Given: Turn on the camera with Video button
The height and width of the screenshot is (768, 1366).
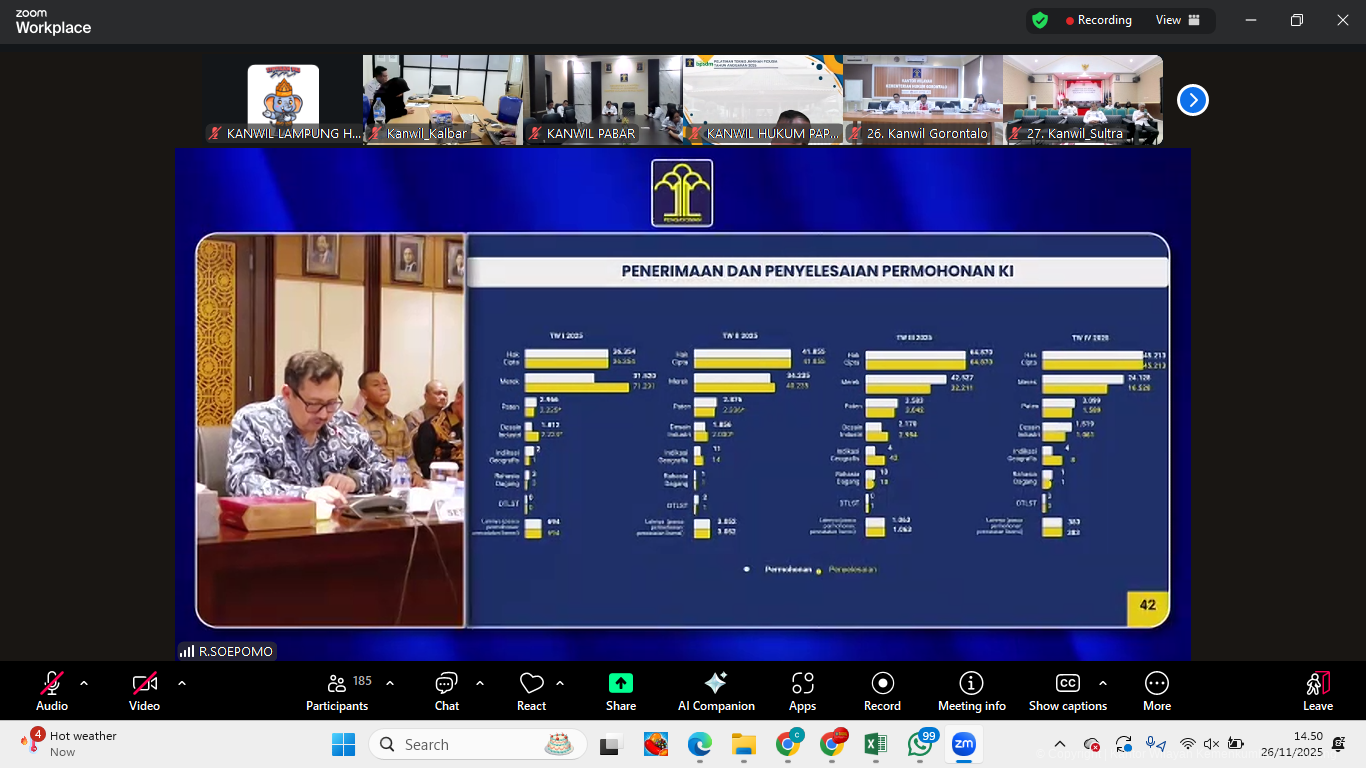Looking at the screenshot, I should pyautogui.click(x=144, y=691).
